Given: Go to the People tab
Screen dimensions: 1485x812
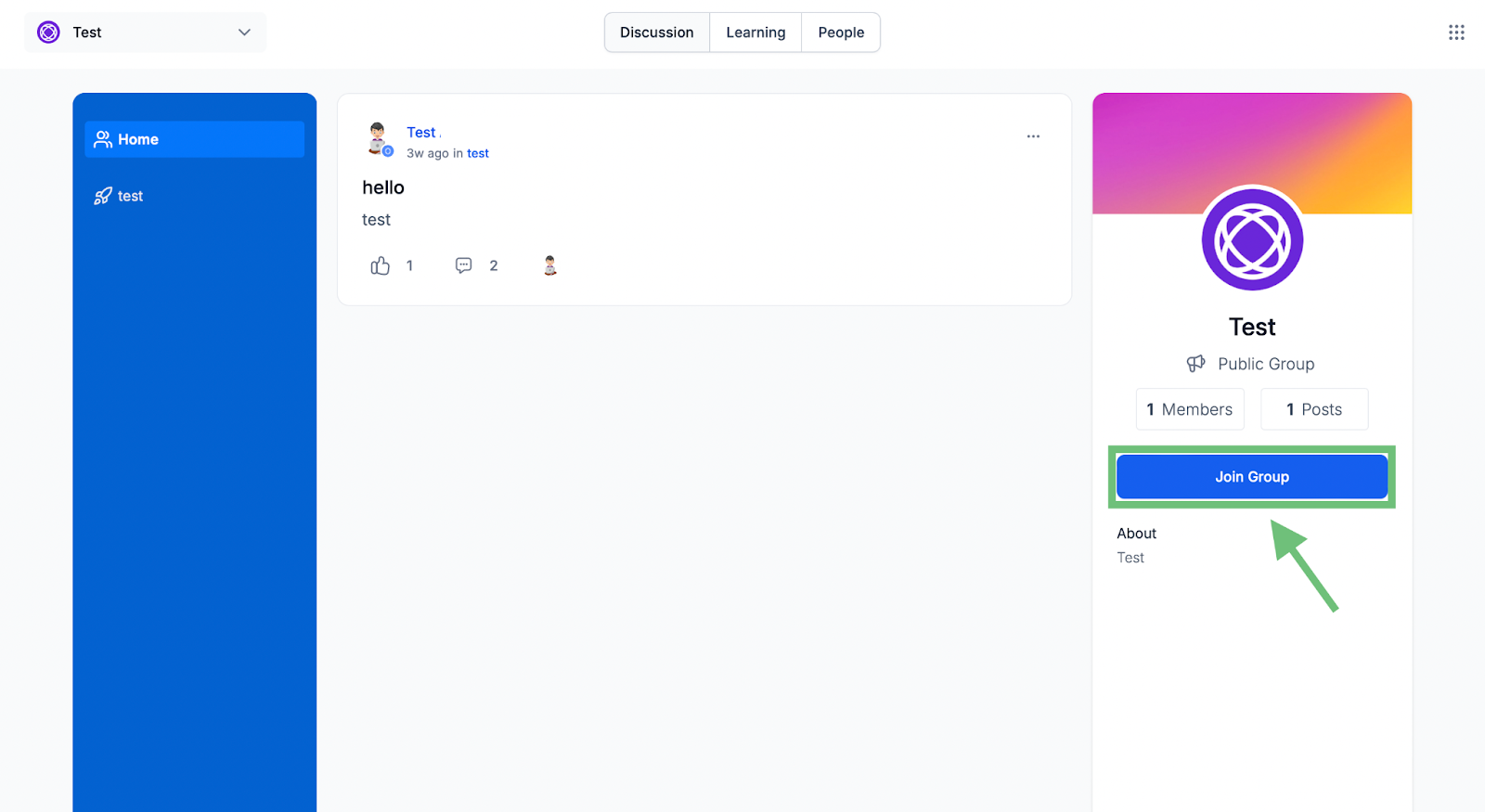Looking at the screenshot, I should click(x=841, y=32).
